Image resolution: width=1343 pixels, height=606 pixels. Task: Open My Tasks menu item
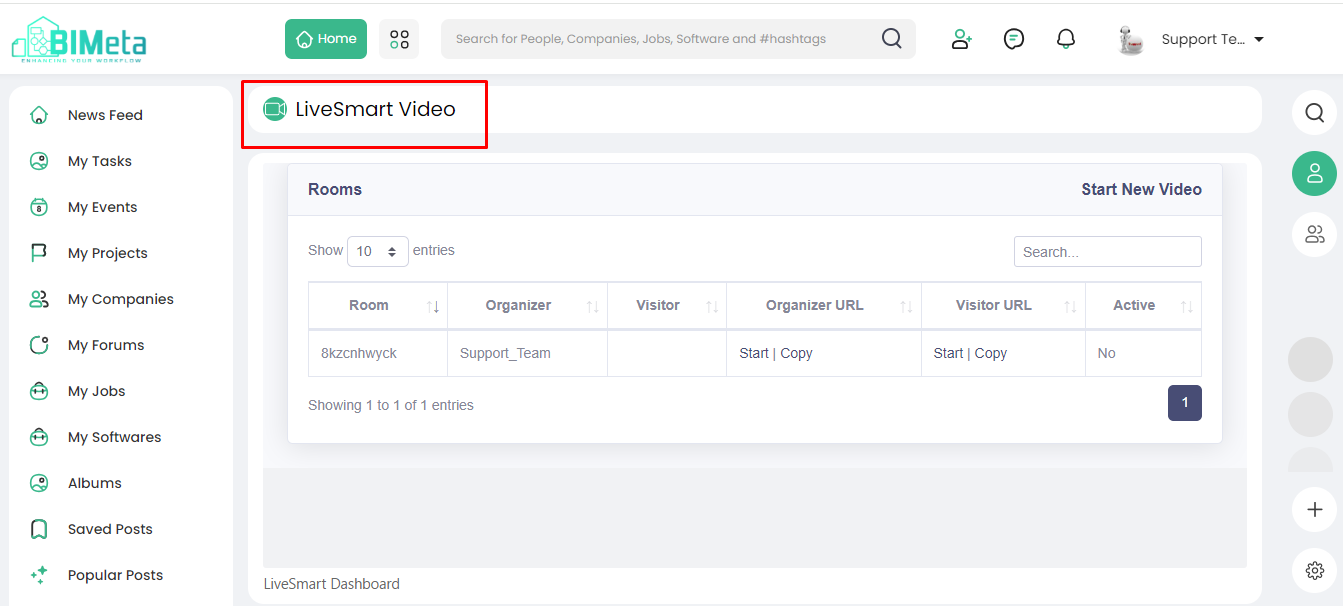point(100,161)
